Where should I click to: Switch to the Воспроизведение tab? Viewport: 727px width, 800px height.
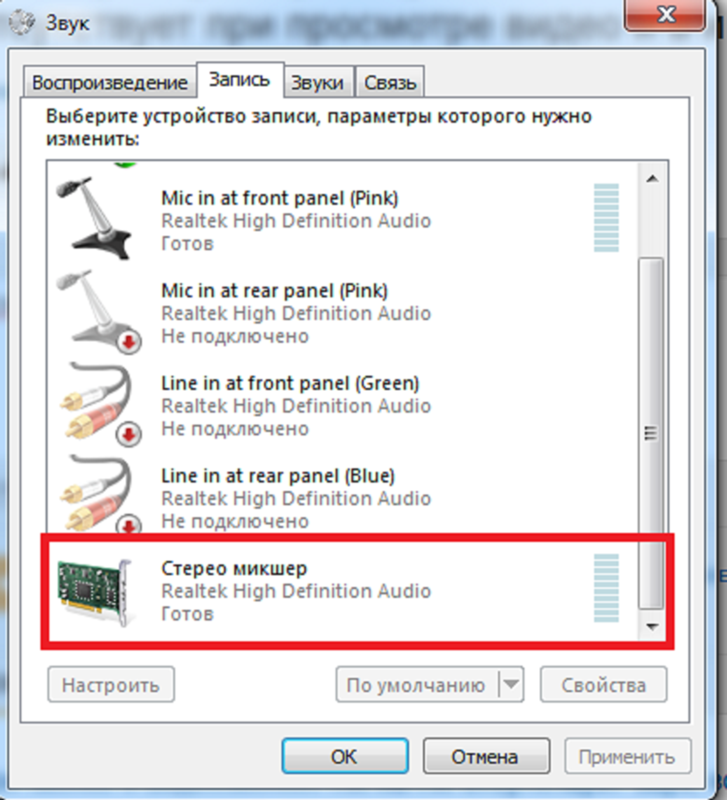click(x=109, y=82)
